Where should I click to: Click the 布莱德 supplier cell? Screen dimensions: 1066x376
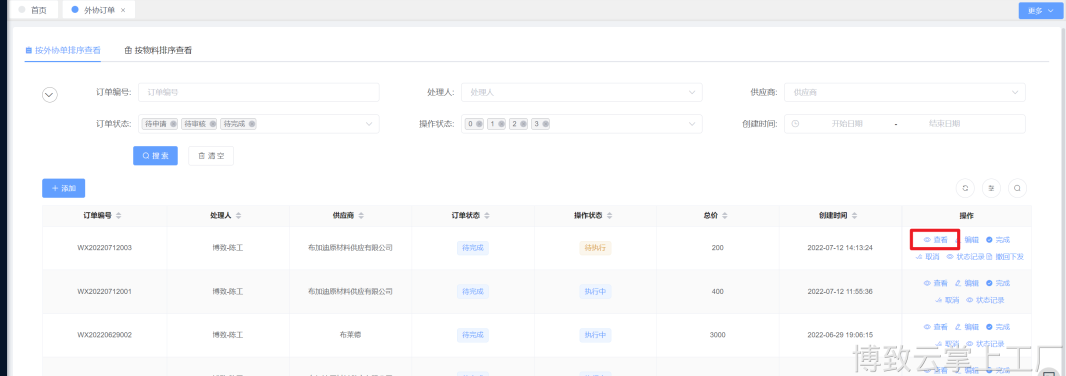350,335
